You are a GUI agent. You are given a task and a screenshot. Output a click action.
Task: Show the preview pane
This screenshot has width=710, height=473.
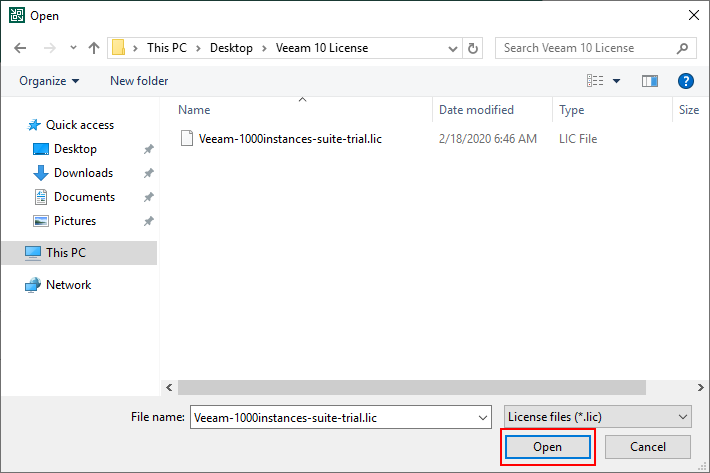tap(650, 81)
